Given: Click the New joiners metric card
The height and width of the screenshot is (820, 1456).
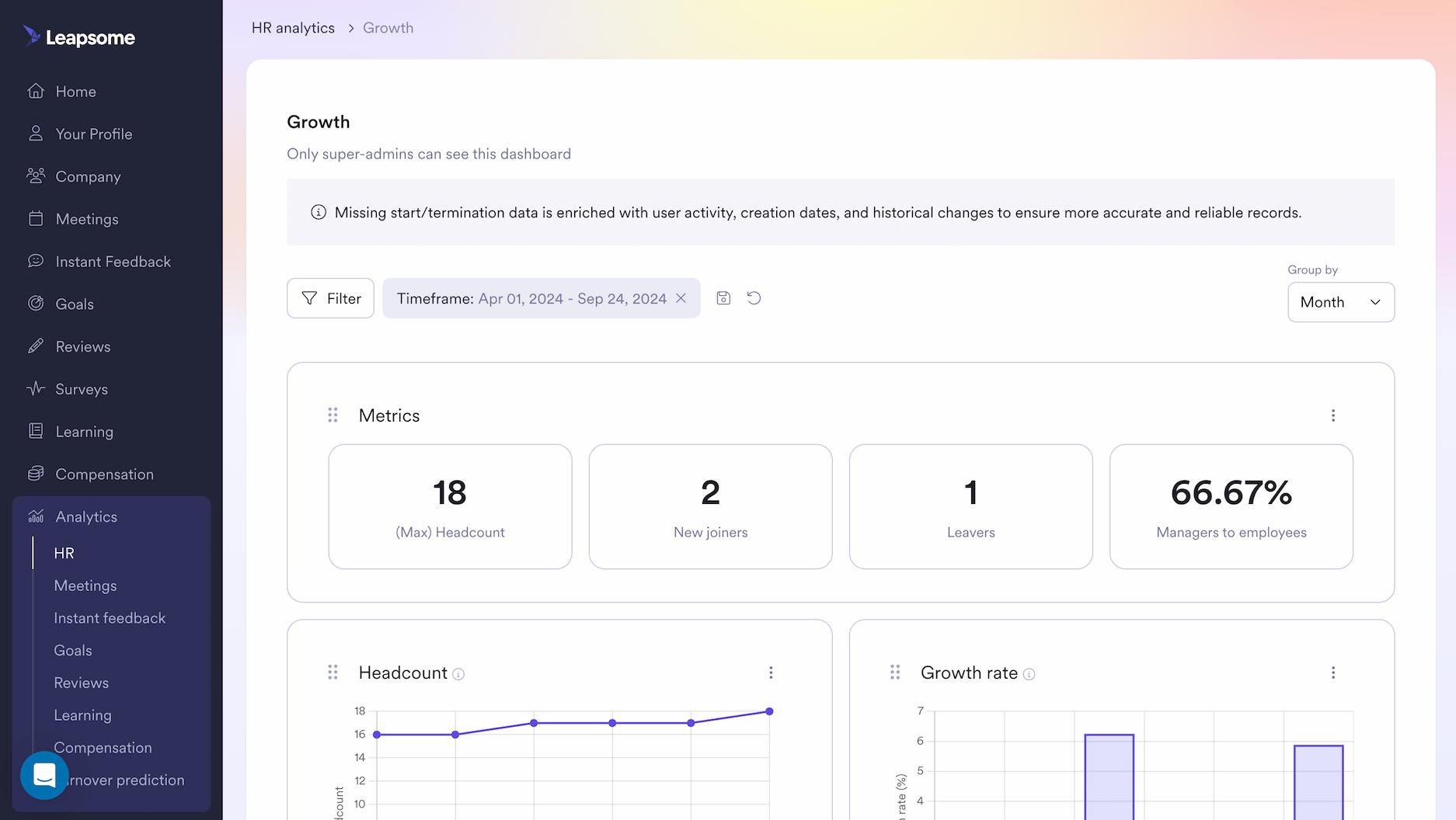Looking at the screenshot, I should coord(710,506).
